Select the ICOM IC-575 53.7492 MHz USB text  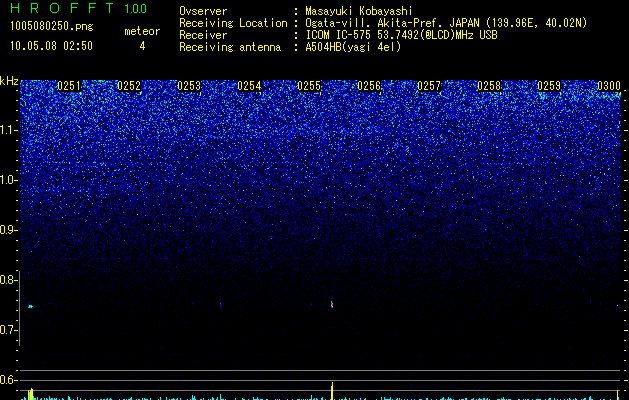402,35
